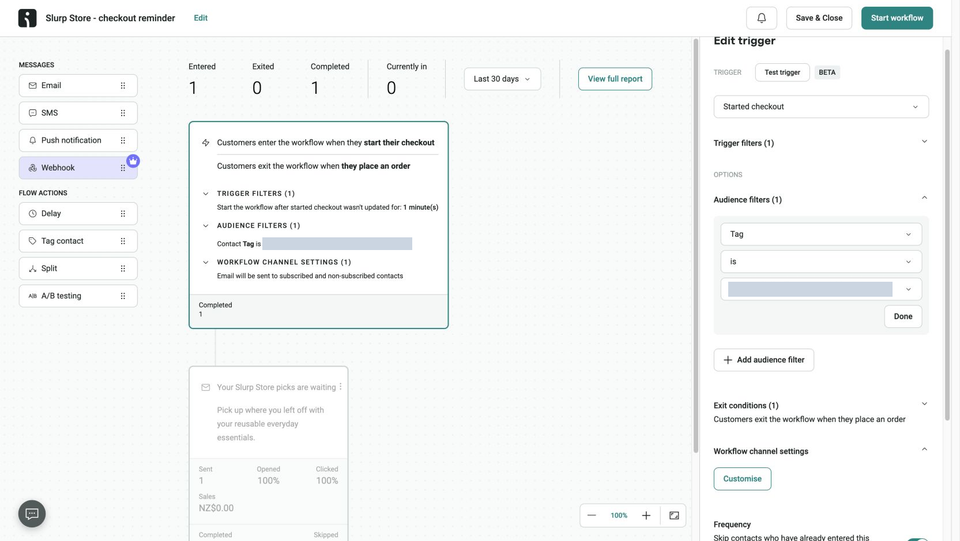
Task: Click the Currently in count value
Action: coord(391,88)
